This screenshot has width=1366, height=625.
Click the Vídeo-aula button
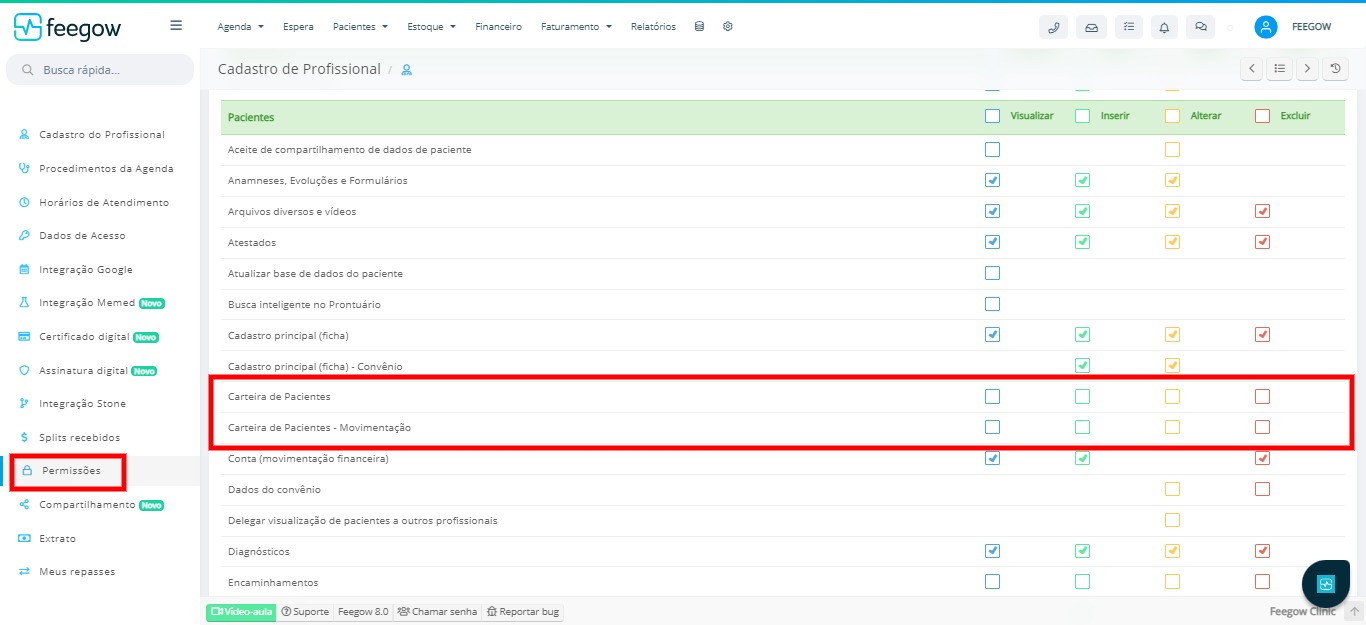241,612
